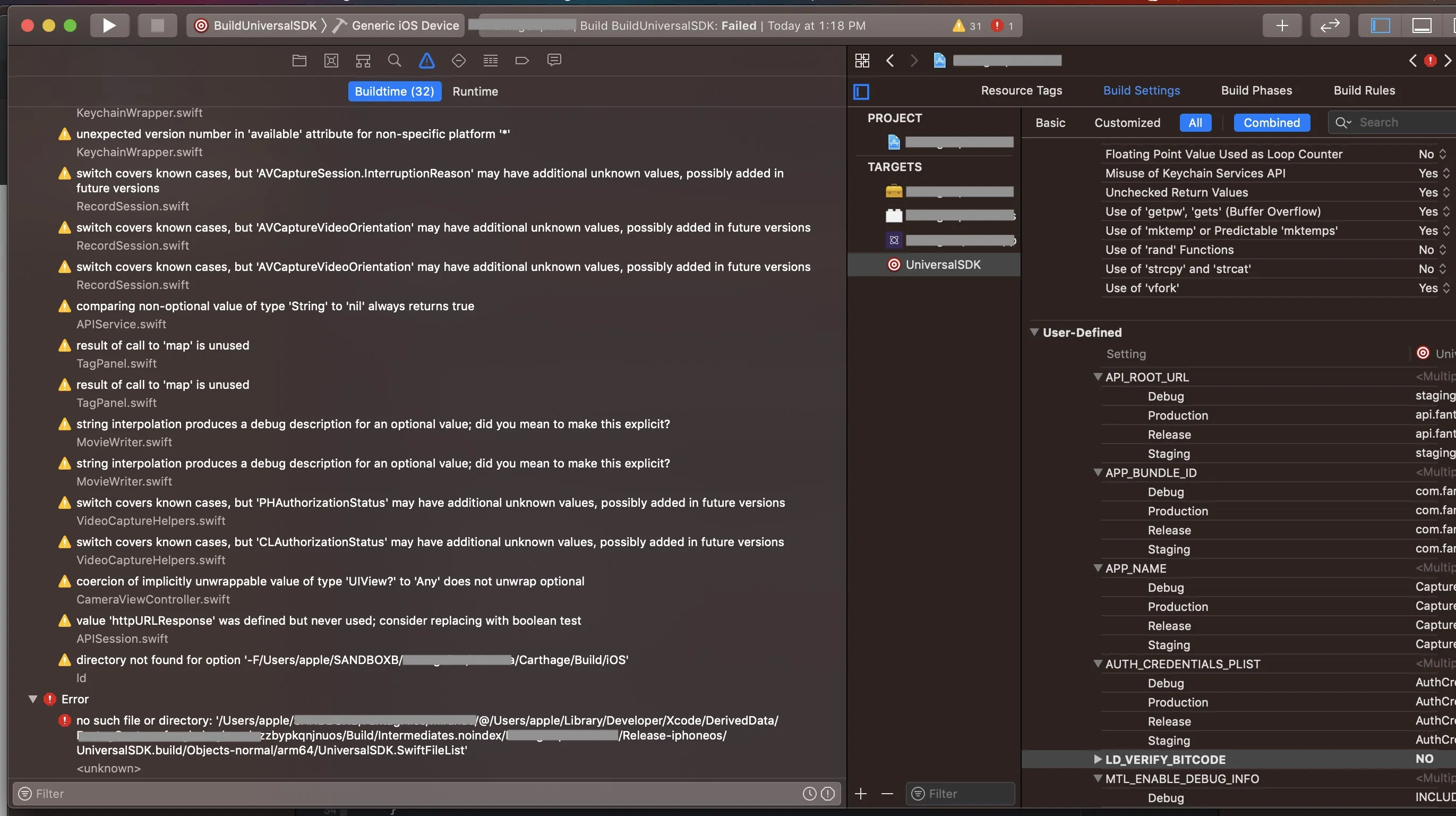Switch to the Build Phases tab

tap(1256, 90)
